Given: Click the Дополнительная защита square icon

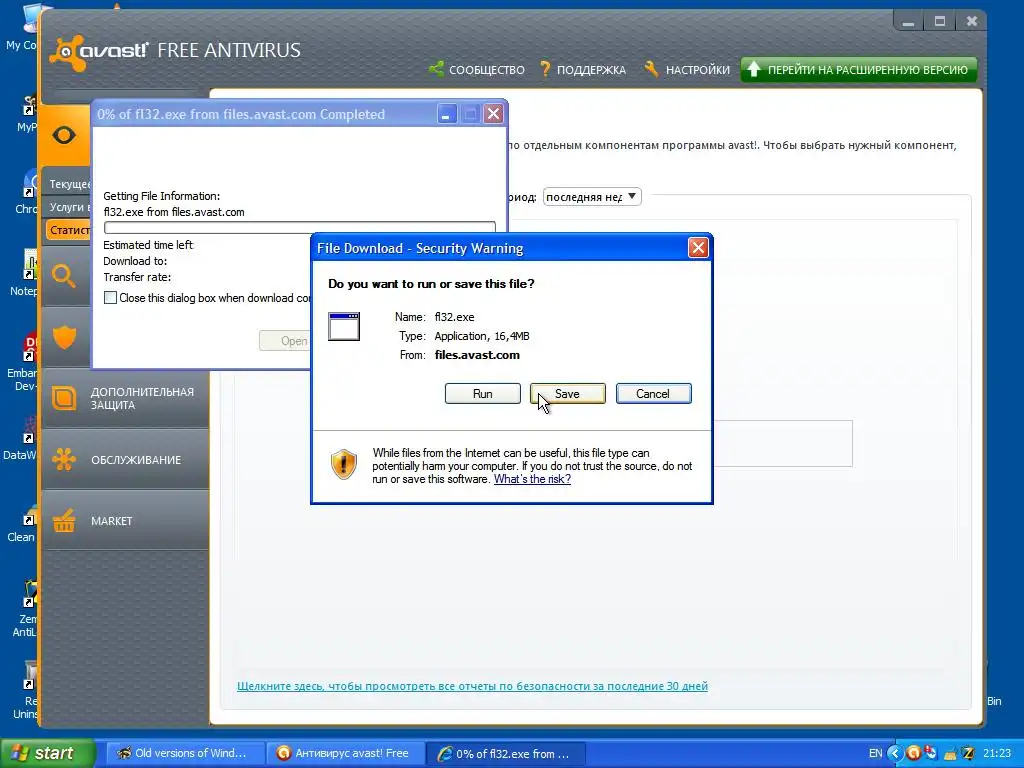Looking at the screenshot, I should tap(64, 398).
